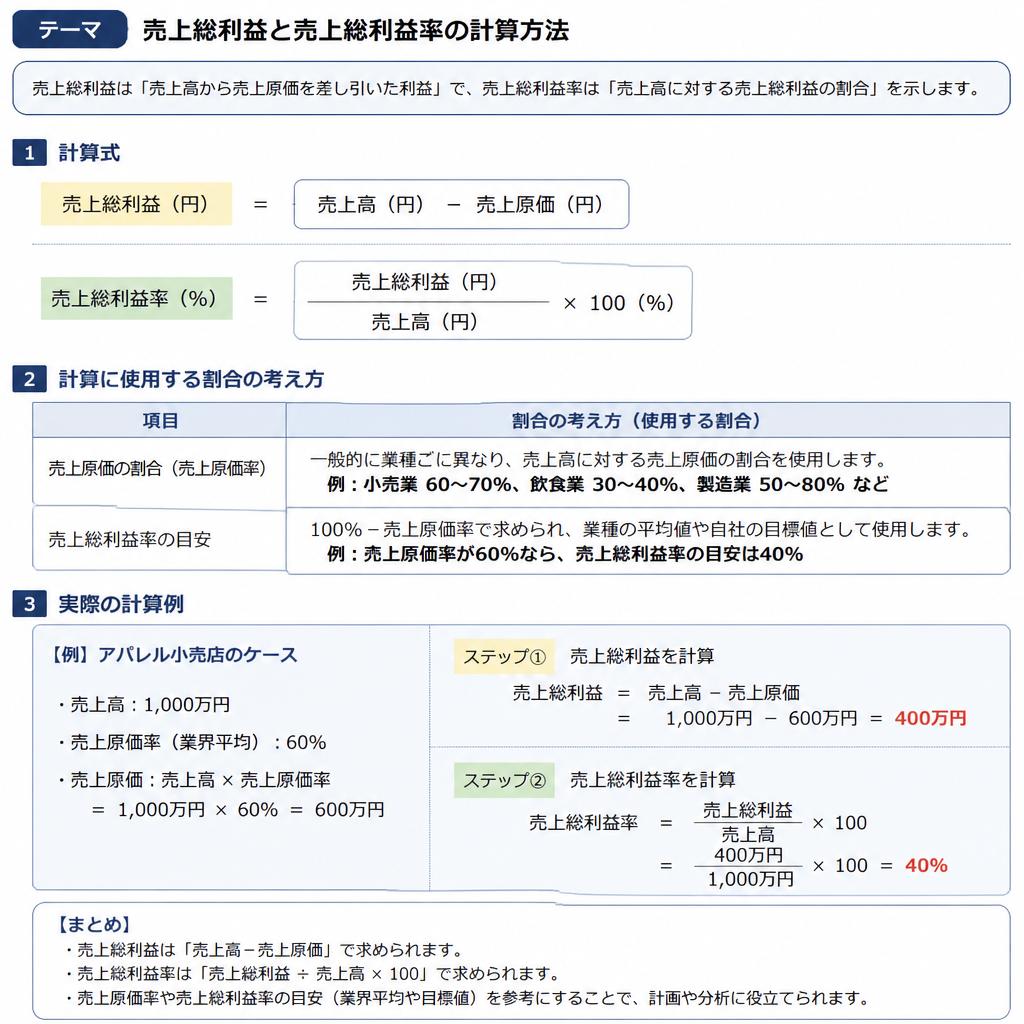This screenshot has height=1024, width=1024.
Task: Click the 実際の計算例 heading
Action: click(121, 604)
